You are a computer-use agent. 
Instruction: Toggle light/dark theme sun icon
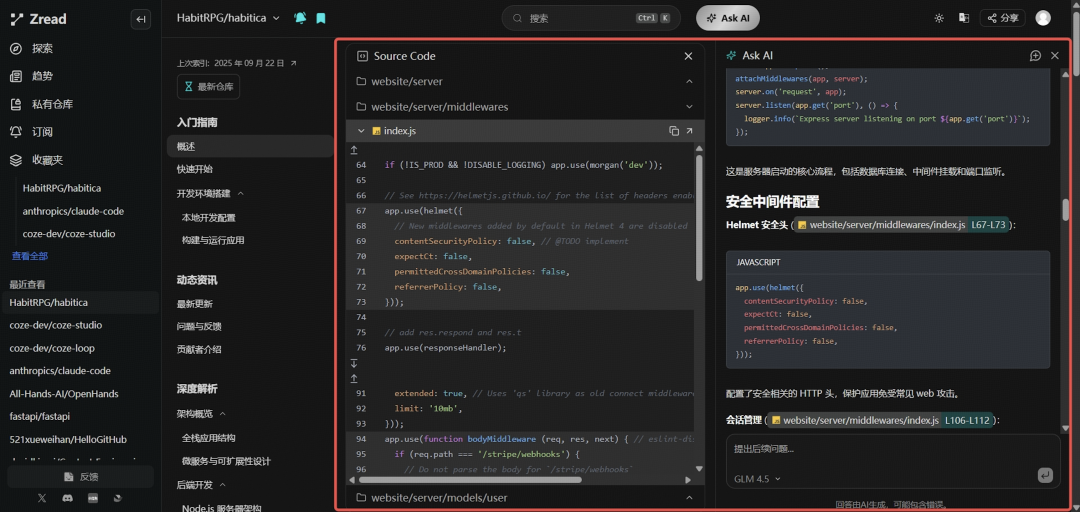(x=939, y=19)
